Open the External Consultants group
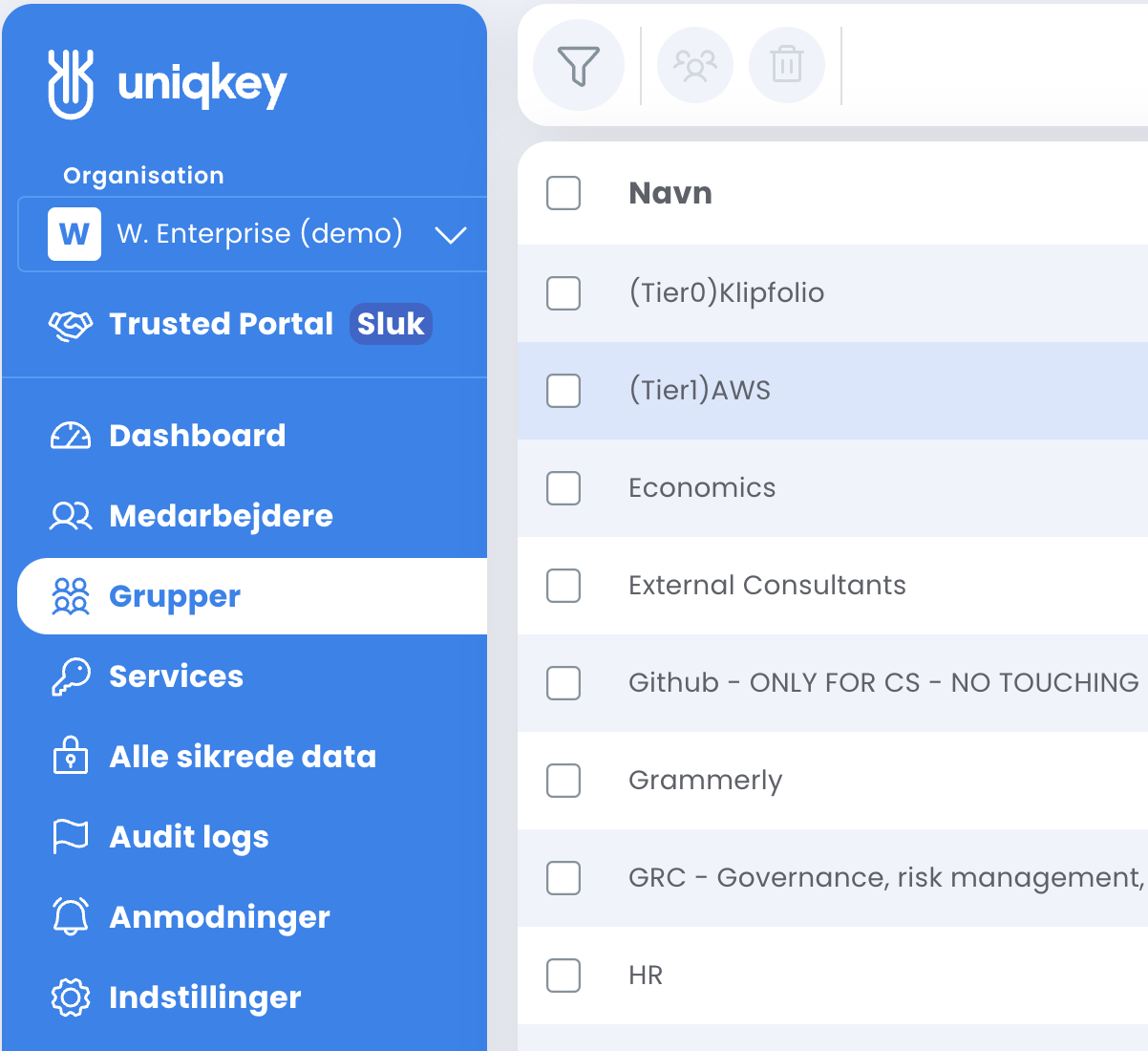1148x1051 pixels. point(768,585)
